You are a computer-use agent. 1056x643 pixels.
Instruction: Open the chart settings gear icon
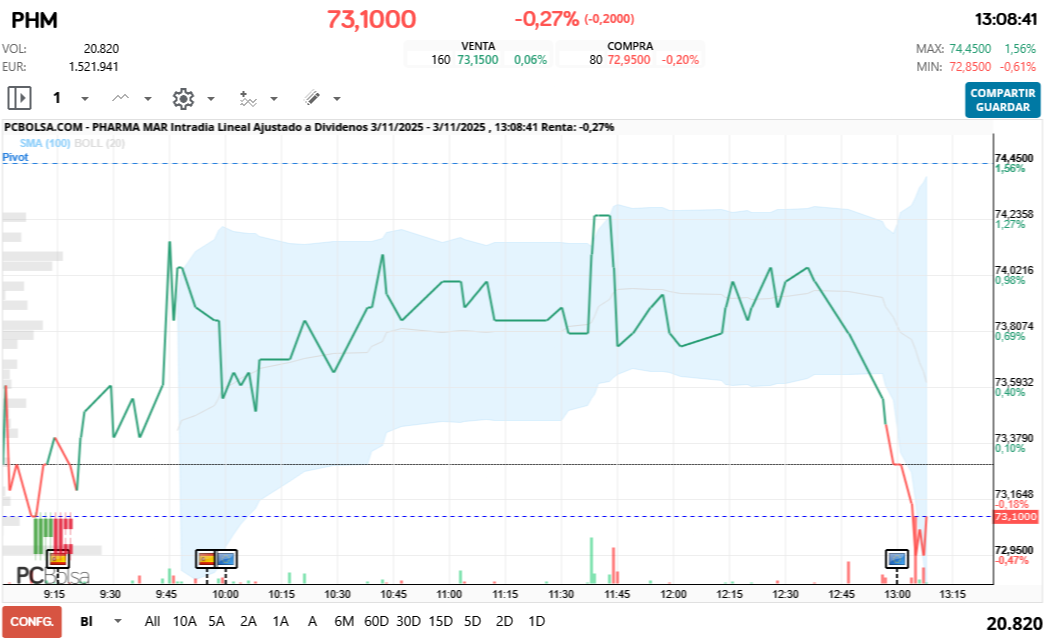[182, 98]
